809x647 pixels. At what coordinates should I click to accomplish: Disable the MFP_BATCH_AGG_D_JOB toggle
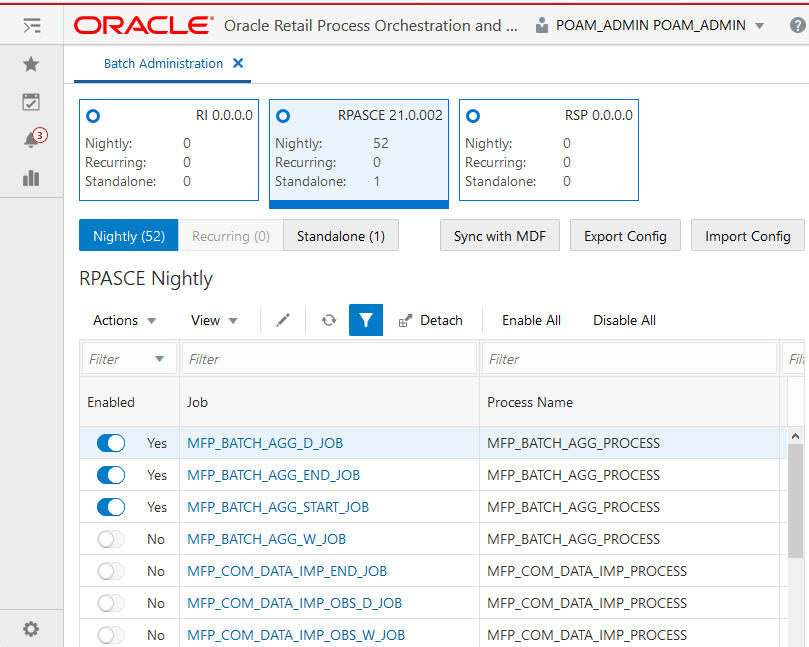click(111, 443)
